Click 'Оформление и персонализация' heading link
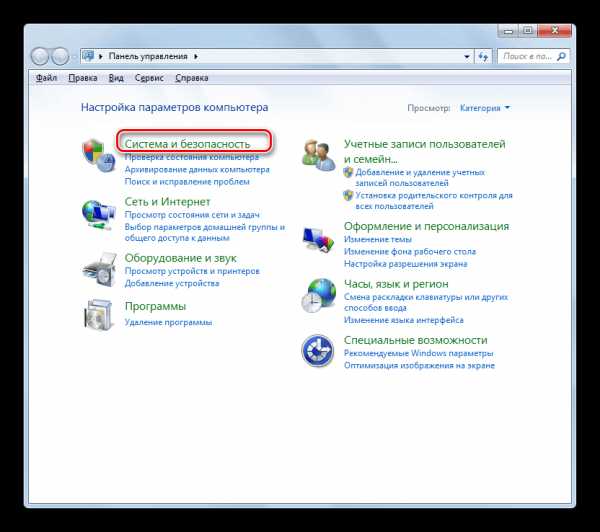This screenshot has width=600, height=532. coord(426,226)
